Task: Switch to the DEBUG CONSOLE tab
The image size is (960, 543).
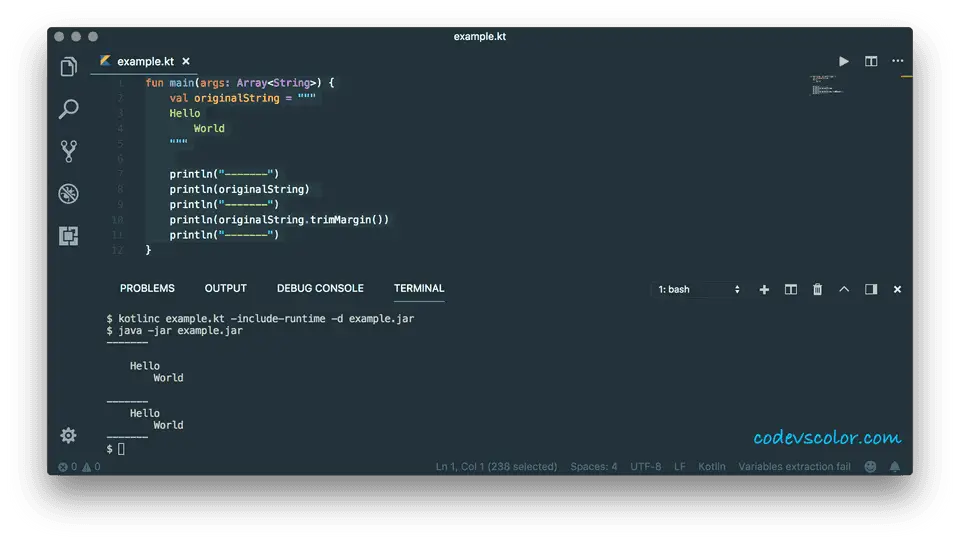Action: point(320,288)
